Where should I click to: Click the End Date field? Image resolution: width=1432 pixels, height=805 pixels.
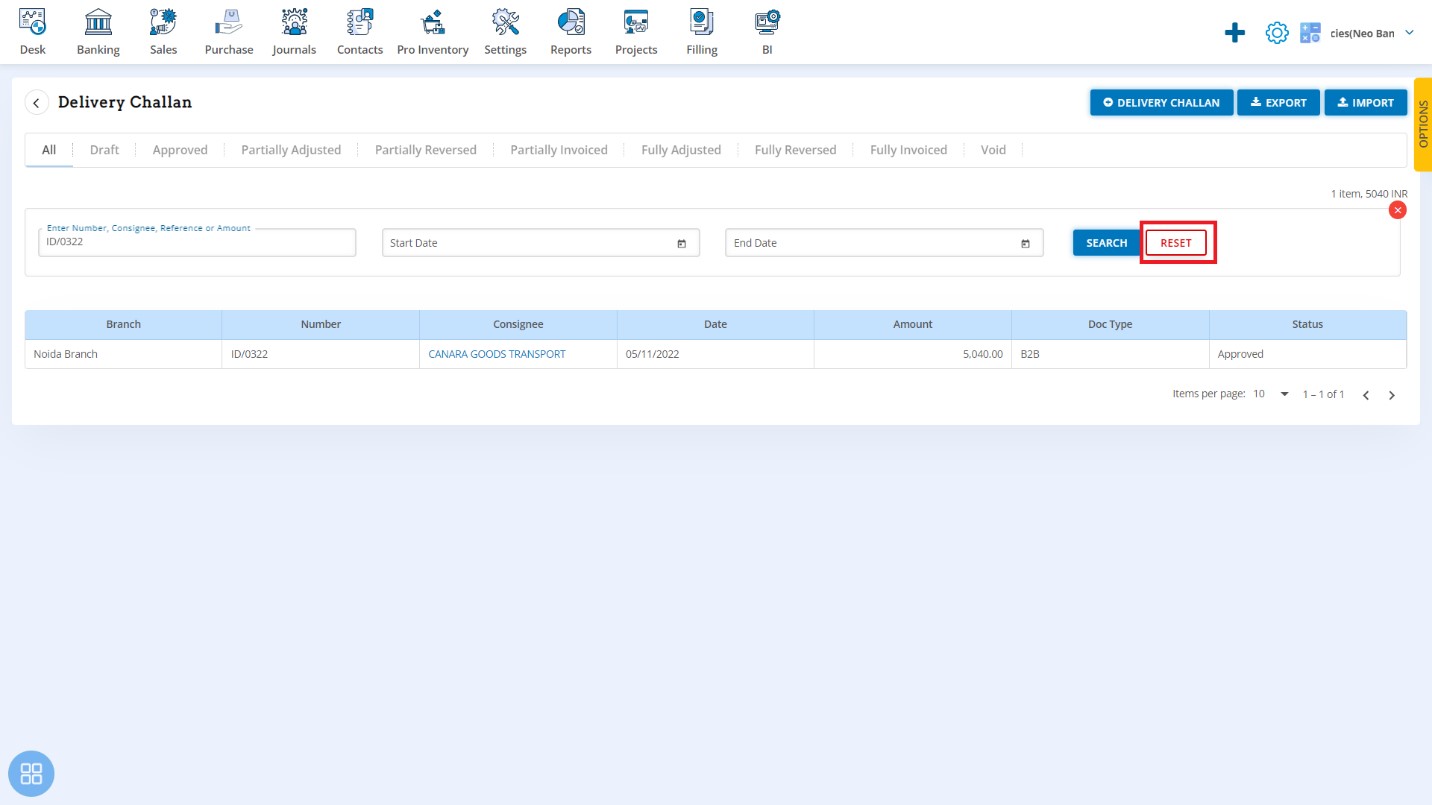point(884,243)
